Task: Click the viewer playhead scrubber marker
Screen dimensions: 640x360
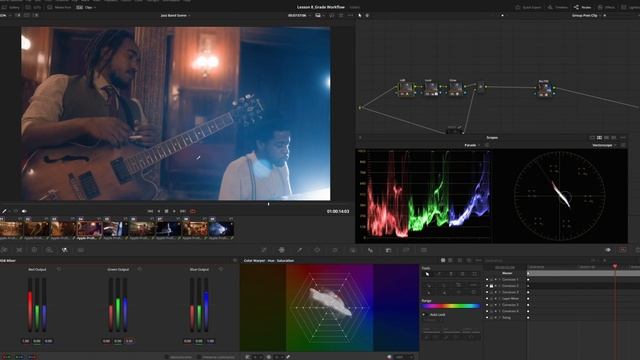Action: pyautogui.click(x=268, y=204)
